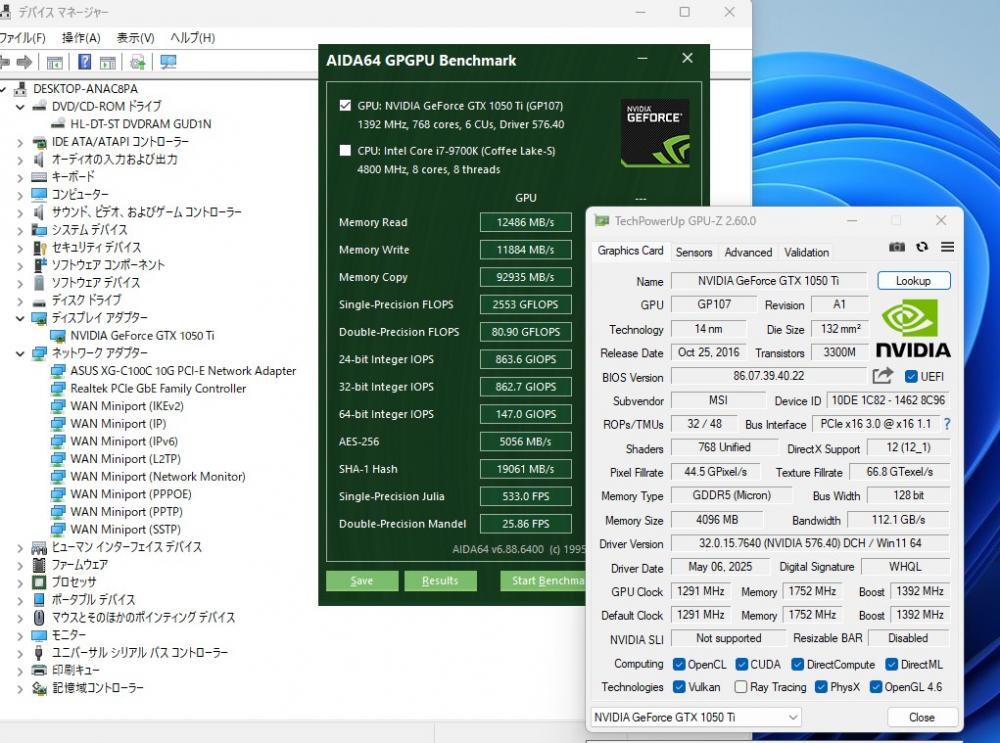Viewport: 1000px width, 743px height.
Task: Click the NVIDIA logo in GPU-Z
Action: 913,329
